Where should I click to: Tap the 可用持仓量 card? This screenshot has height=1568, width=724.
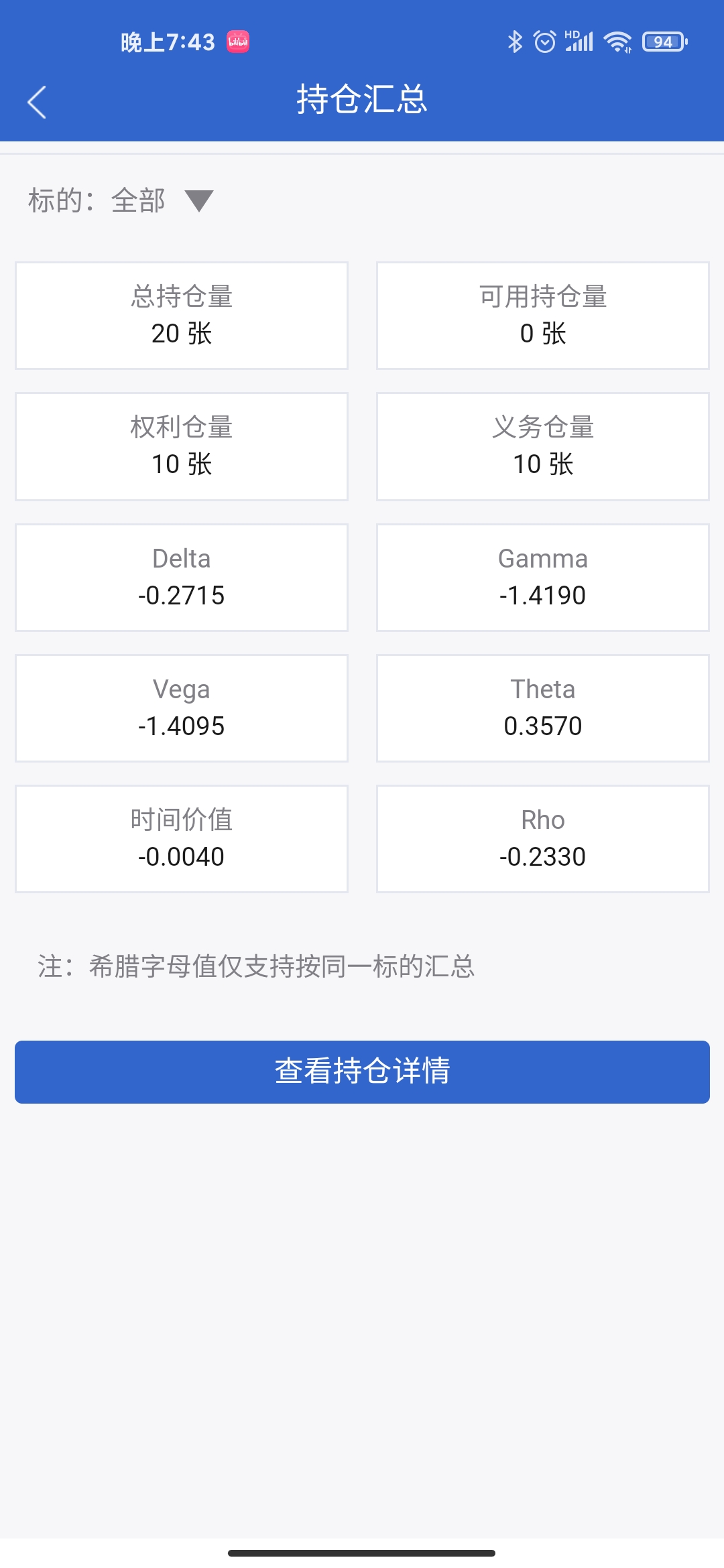pos(543,316)
